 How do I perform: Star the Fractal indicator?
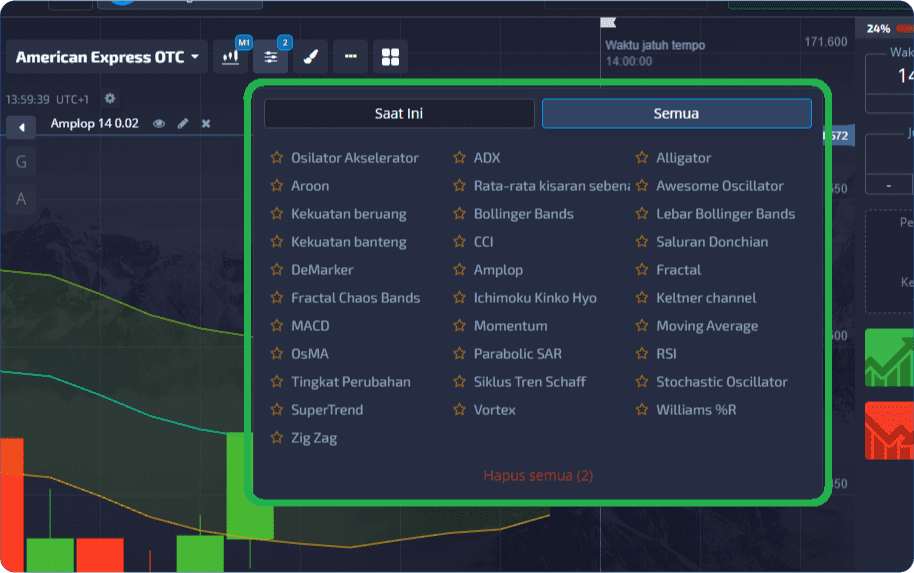click(x=642, y=269)
